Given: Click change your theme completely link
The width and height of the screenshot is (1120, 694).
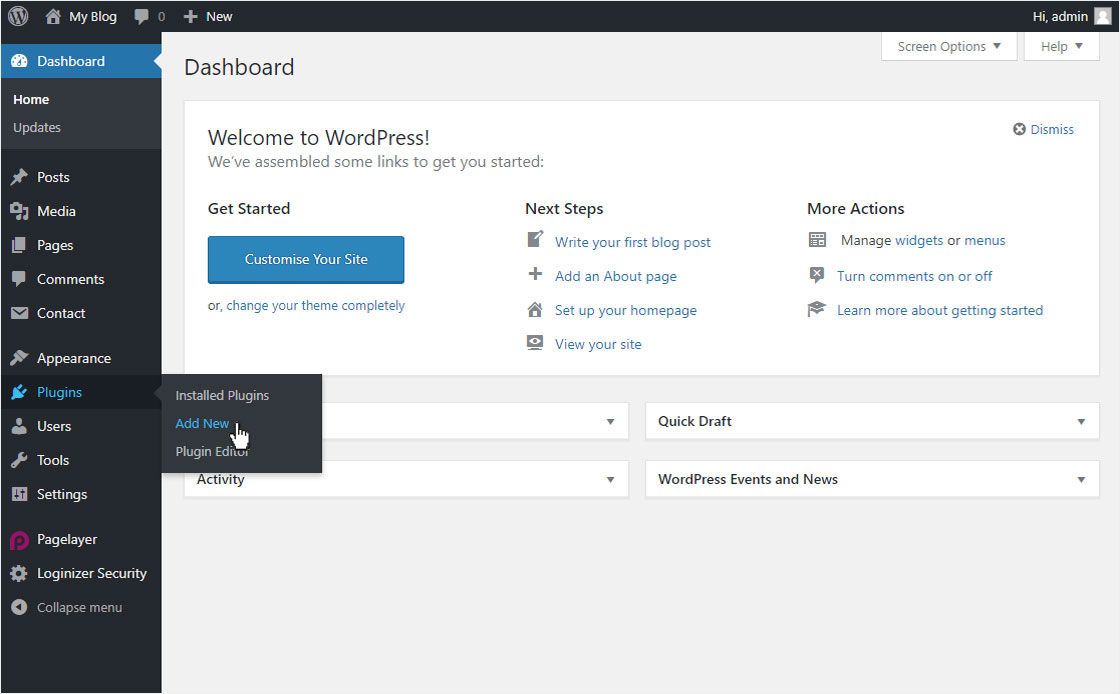Looking at the screenshot, I should click(316, 306).
